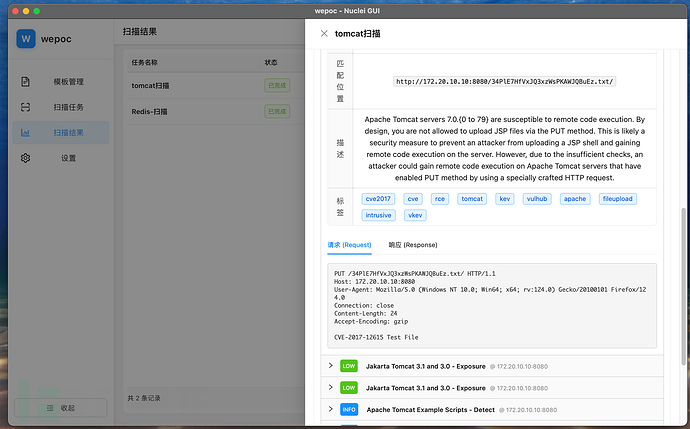This screenshot has width=690, height=429.
Task: Click the PUT request code block
Action: pyautogui.click(x=492, y=306)
